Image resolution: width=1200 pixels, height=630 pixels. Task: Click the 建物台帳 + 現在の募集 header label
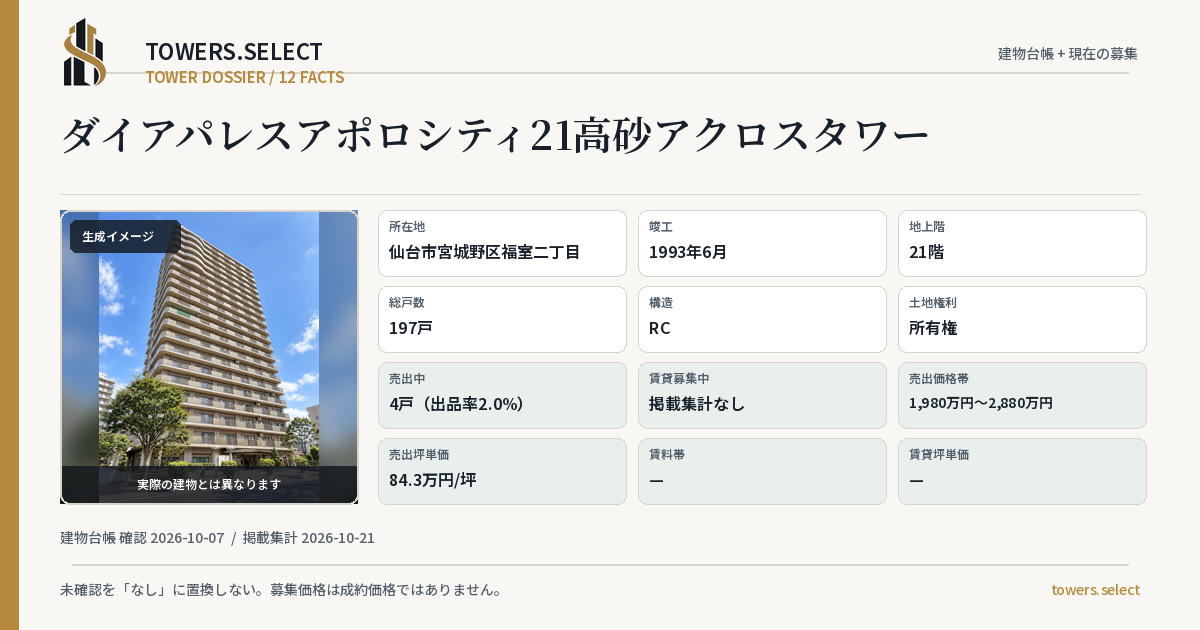(1068, 53)
